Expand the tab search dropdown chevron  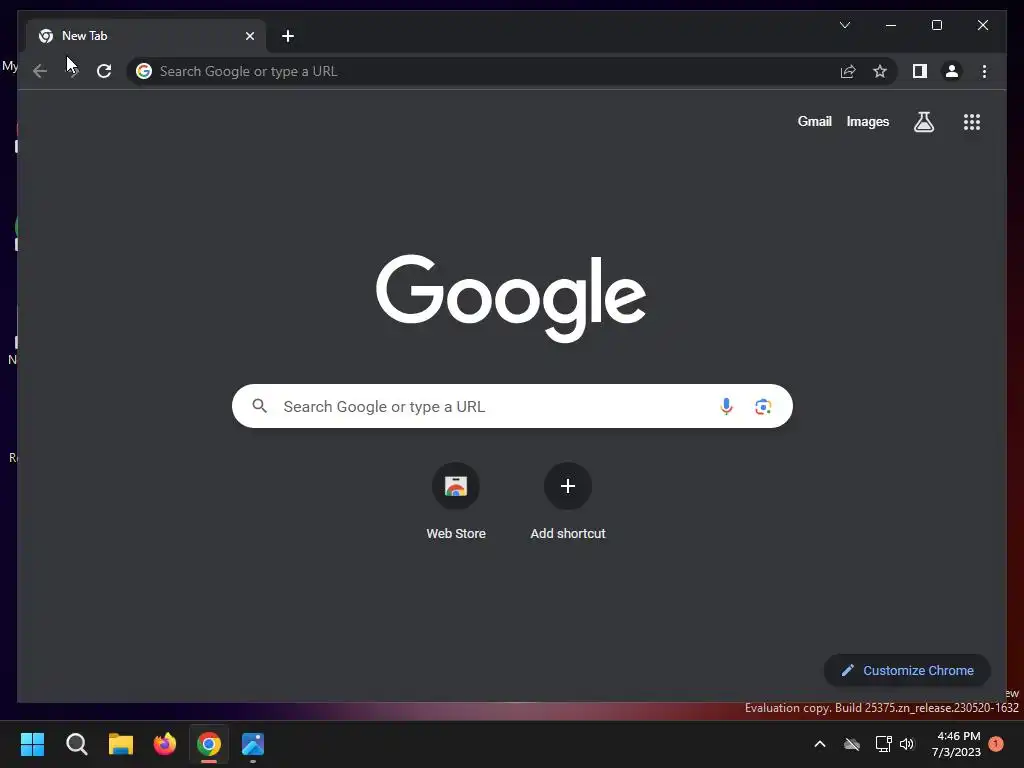[x=844, y=25]
